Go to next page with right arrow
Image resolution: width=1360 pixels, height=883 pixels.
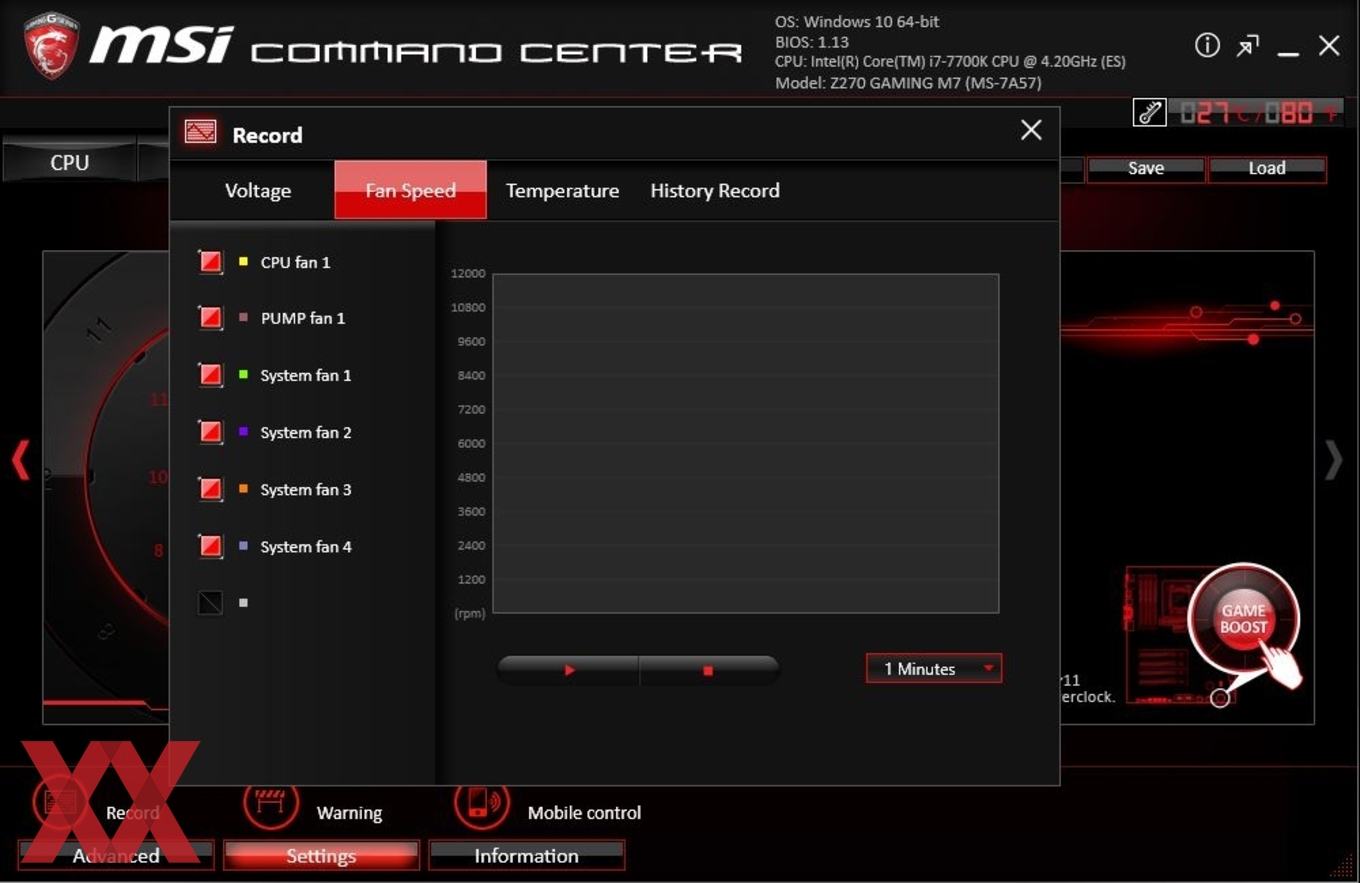point(1333,460)
